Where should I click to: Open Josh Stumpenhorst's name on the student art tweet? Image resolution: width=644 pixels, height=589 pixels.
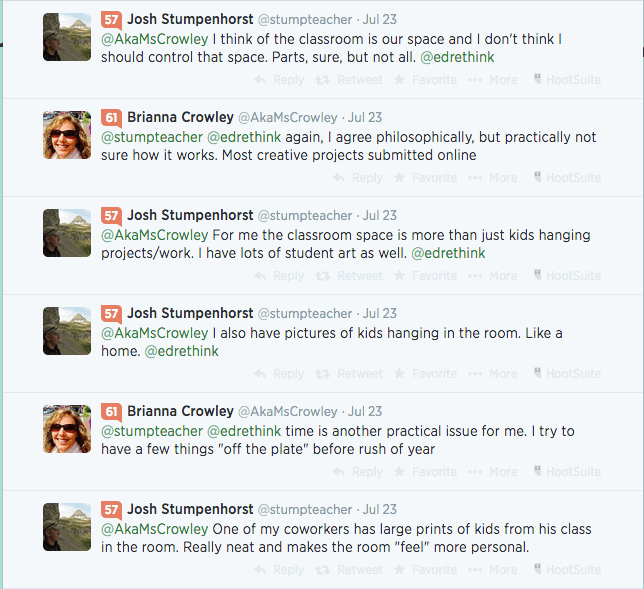point(190,215)
